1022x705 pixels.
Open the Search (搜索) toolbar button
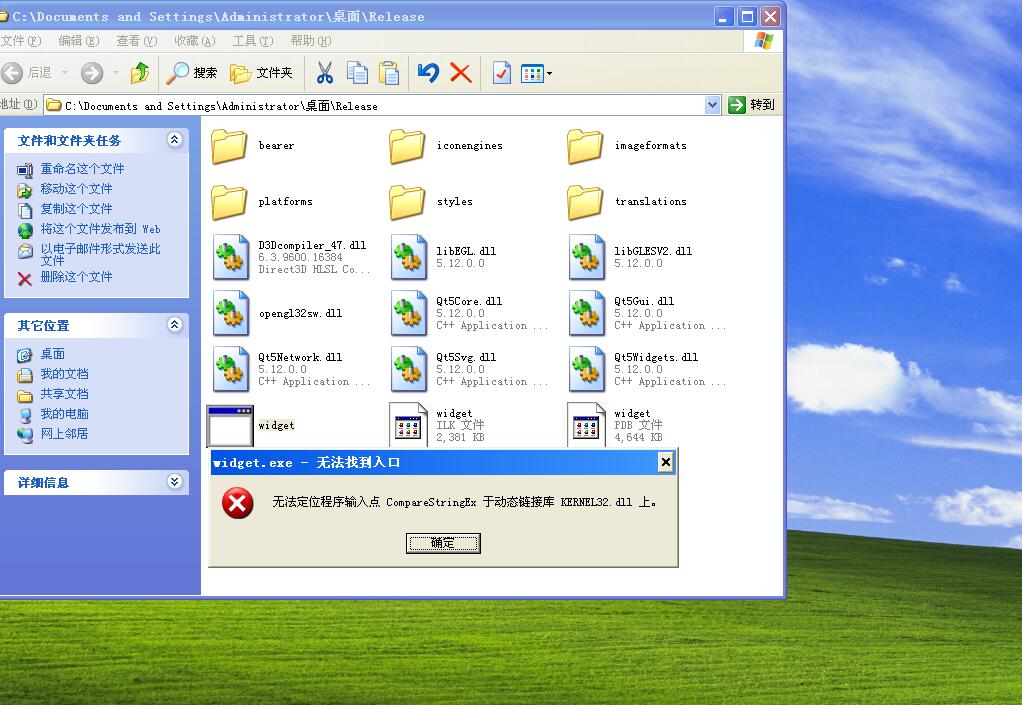(192, 73)
